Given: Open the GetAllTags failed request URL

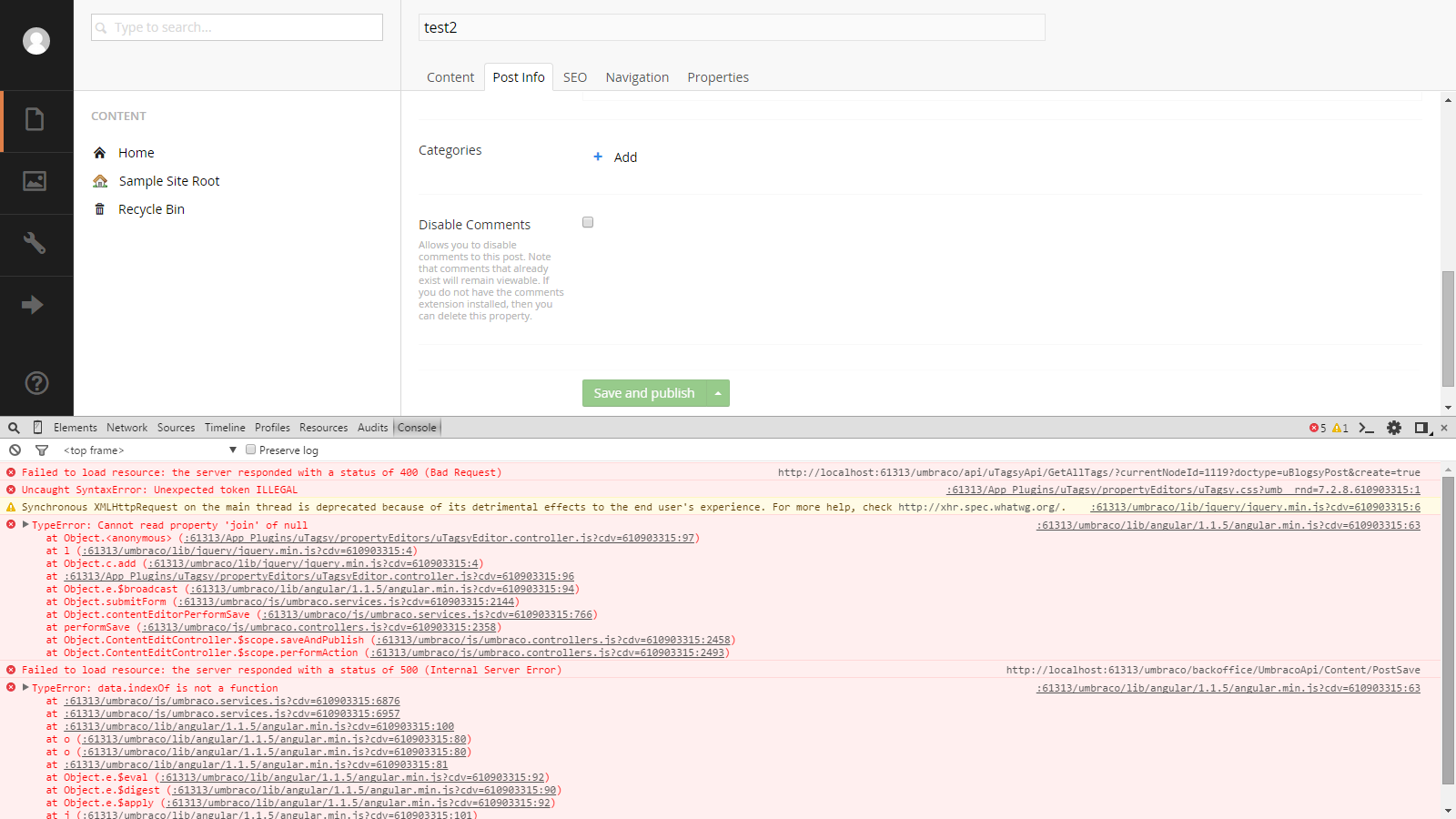Looking at the screenshot, I should pyautogui.click(x=1098, y=472).
